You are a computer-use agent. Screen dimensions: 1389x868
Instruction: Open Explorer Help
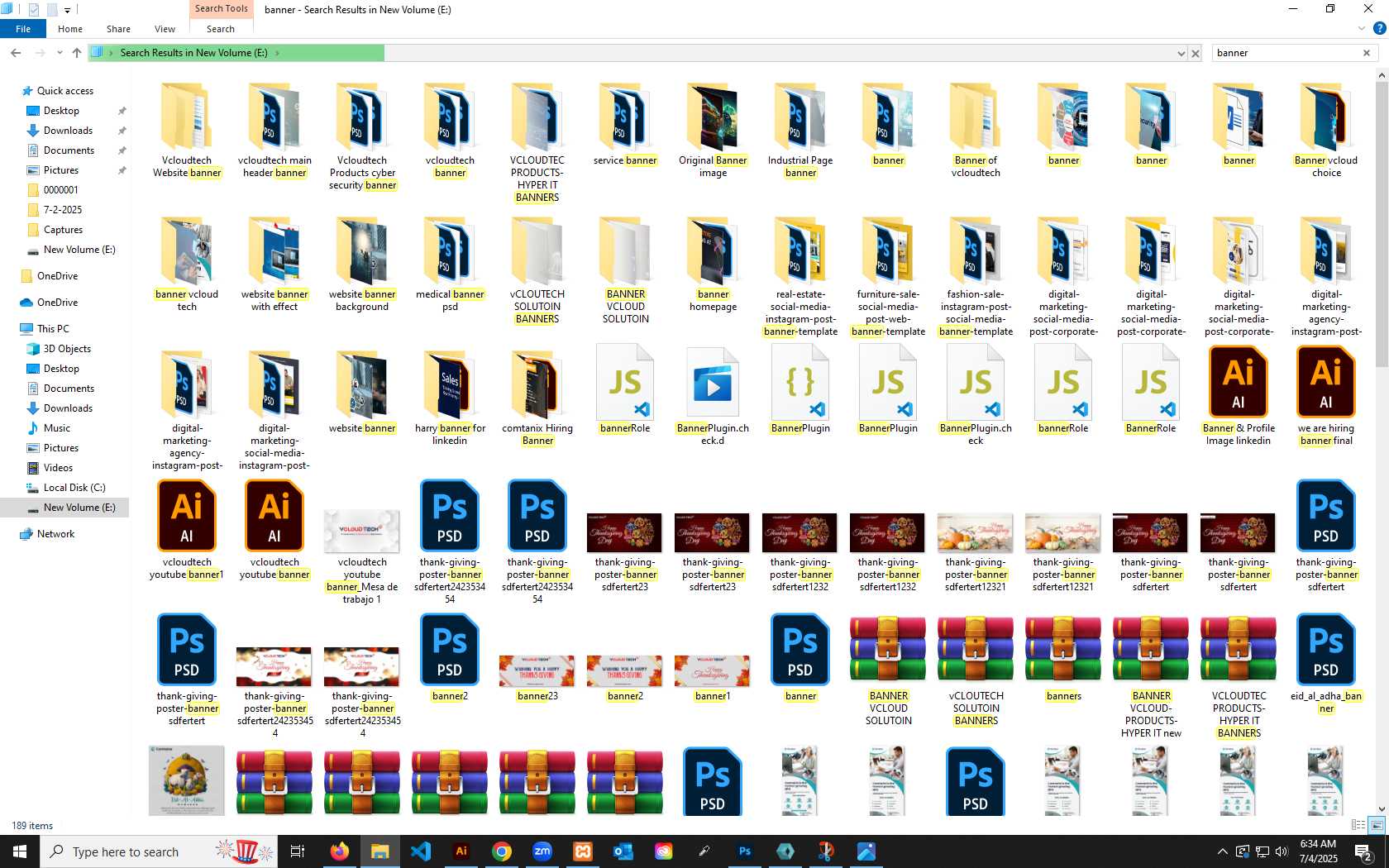(x=1379, y=29)
